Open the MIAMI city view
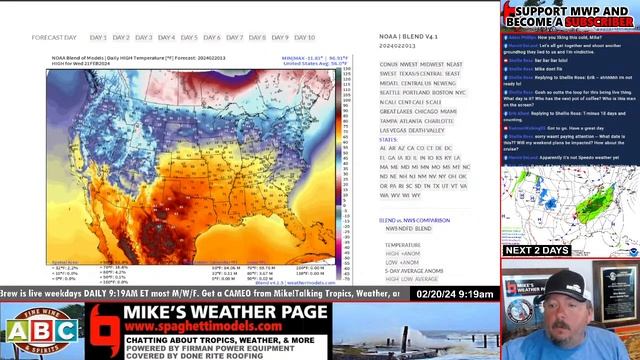This screenshot has height=360, width=640. point(449,111)
